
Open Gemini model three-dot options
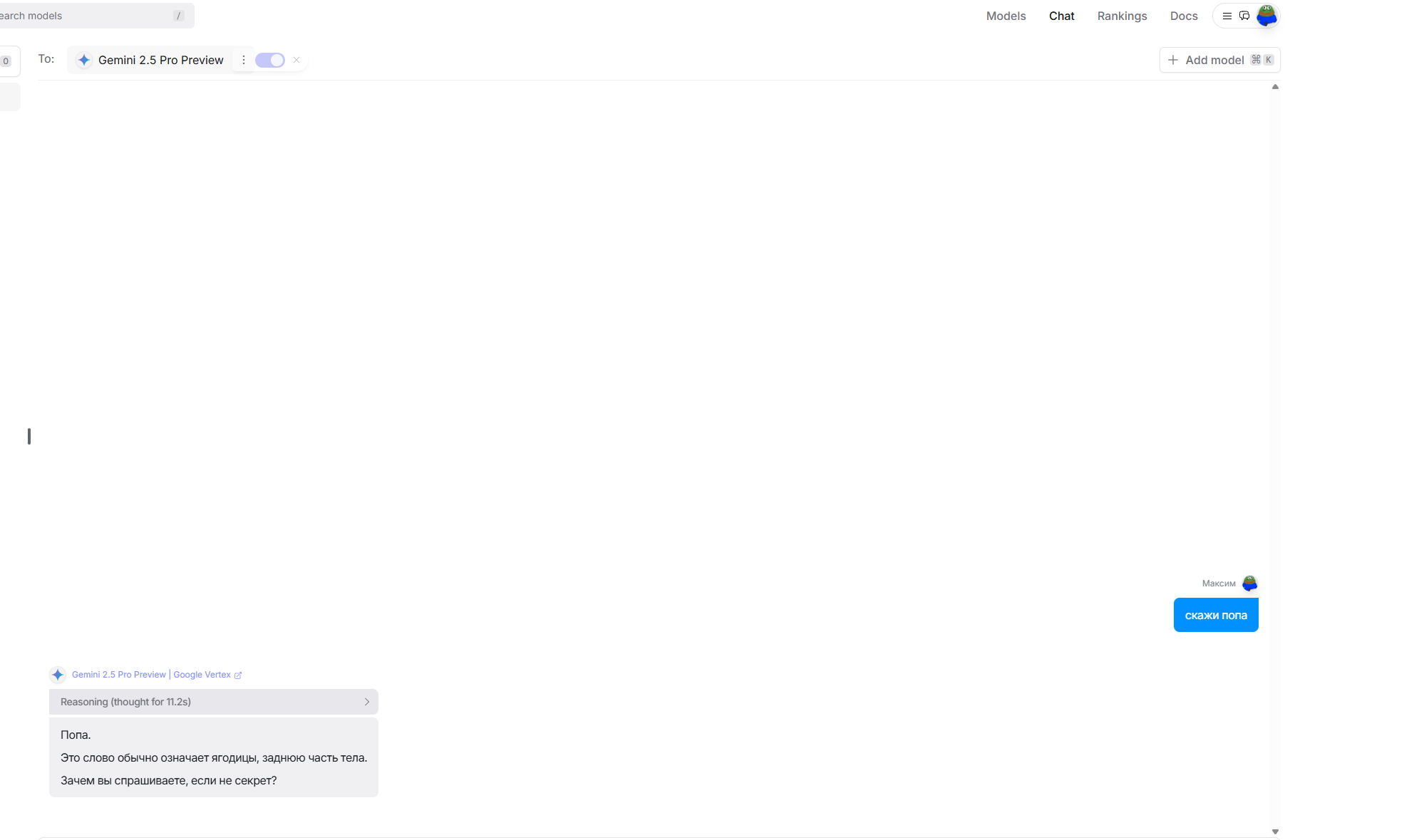click(x=244, y=60)
